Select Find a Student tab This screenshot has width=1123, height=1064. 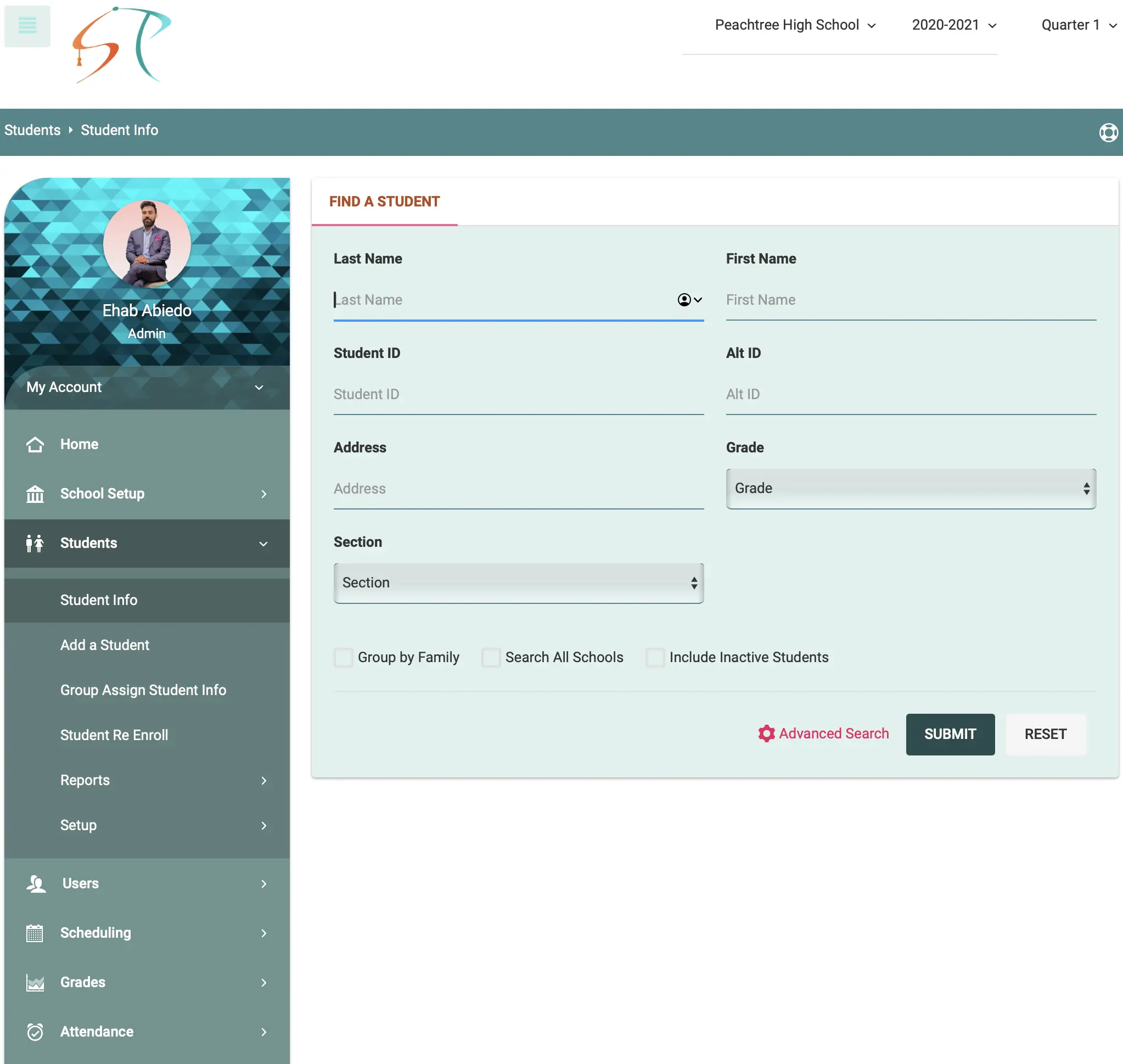[x=384, y=201]
